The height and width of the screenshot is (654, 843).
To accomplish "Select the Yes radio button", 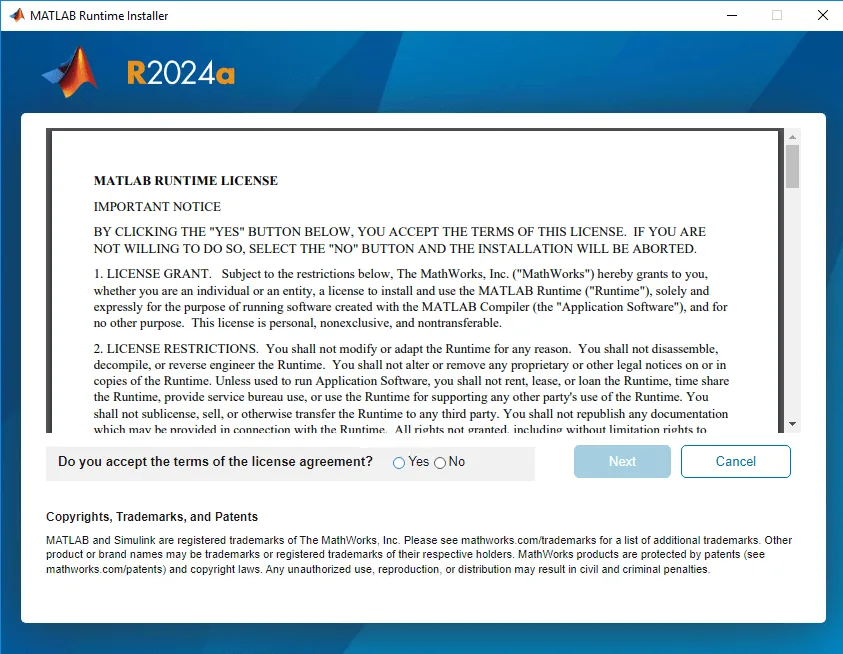I will [398, 463].
